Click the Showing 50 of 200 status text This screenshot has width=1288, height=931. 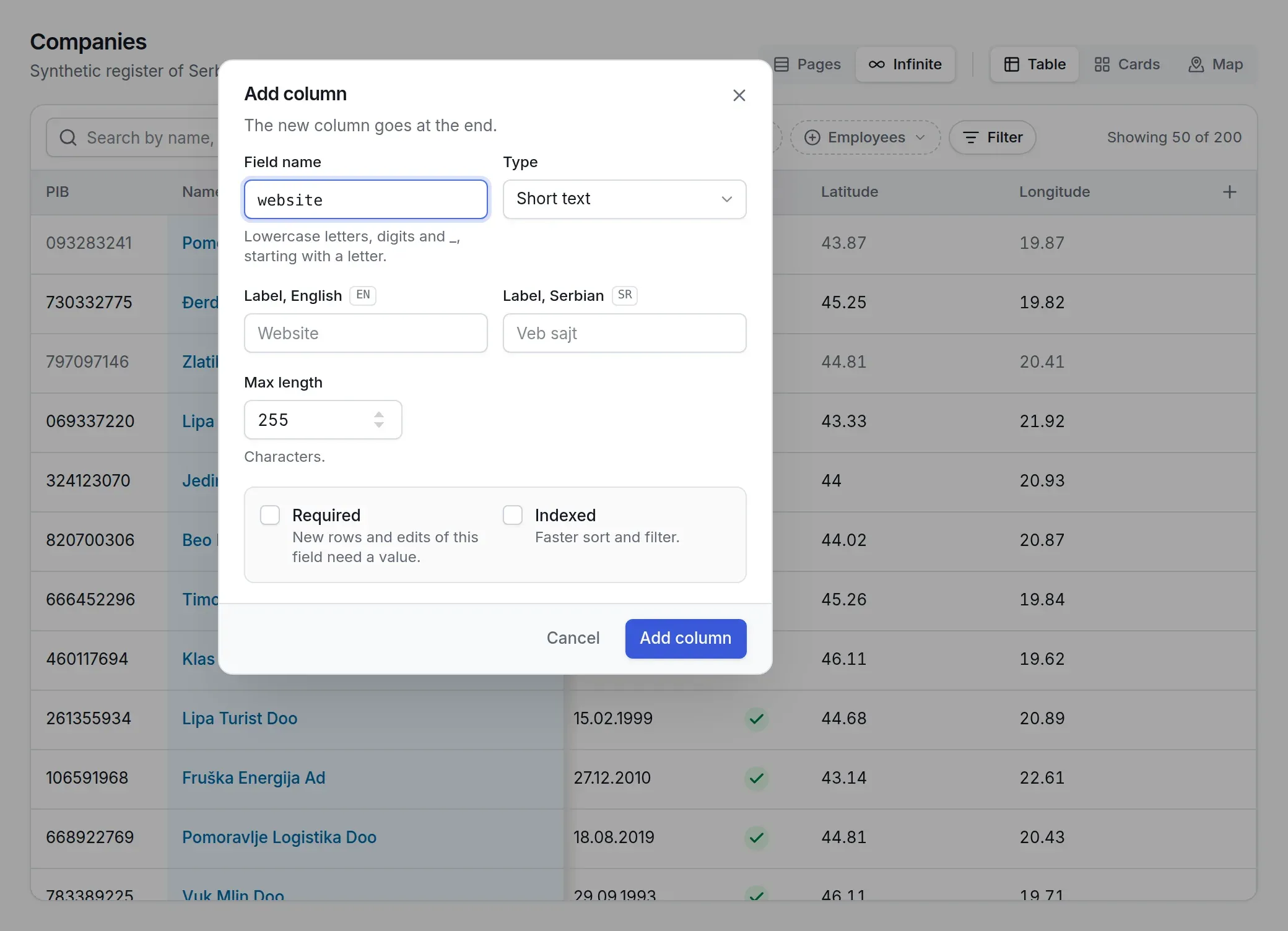[x=1174, y=137]
